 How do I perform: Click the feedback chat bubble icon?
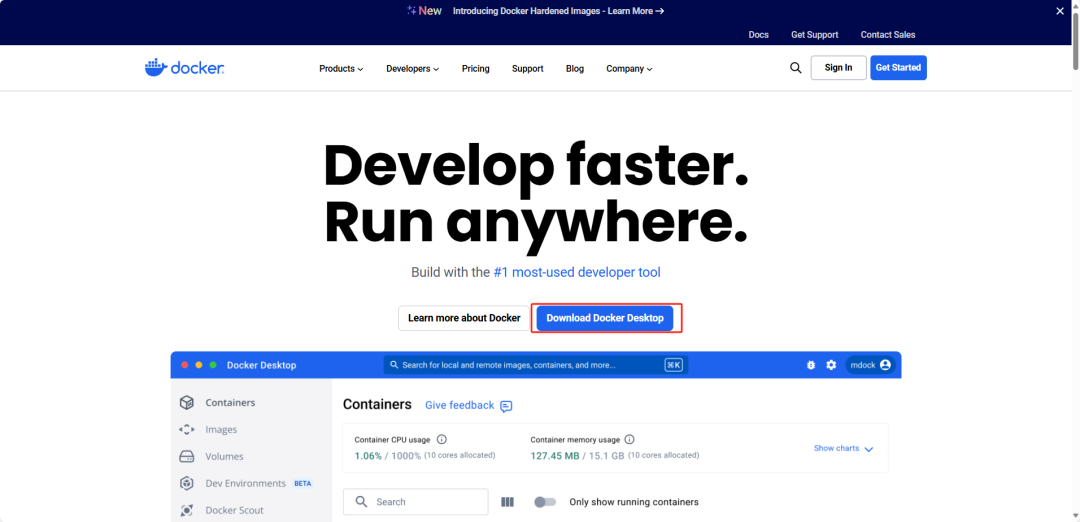(506, 406)
